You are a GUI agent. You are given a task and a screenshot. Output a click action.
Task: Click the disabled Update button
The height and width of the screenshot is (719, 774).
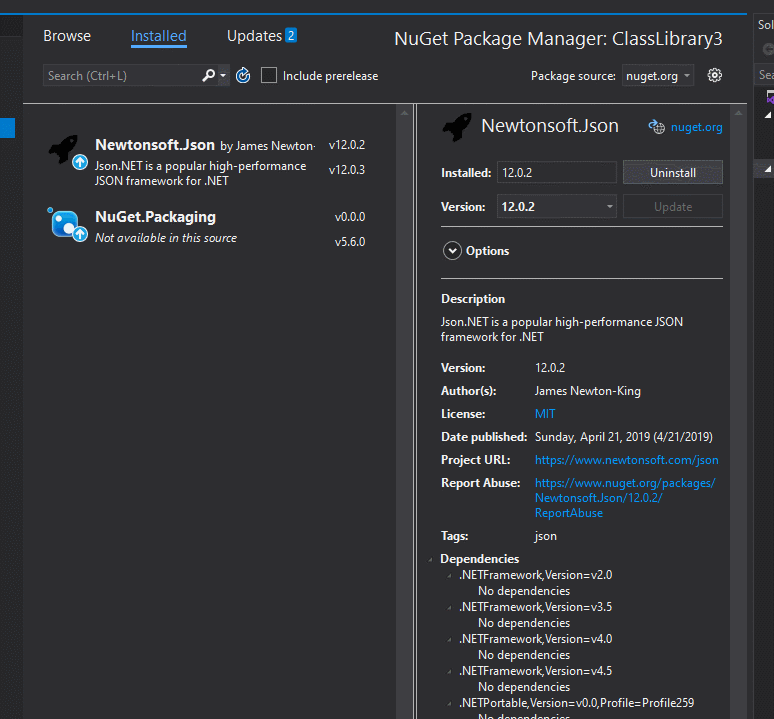pos(673,206)
